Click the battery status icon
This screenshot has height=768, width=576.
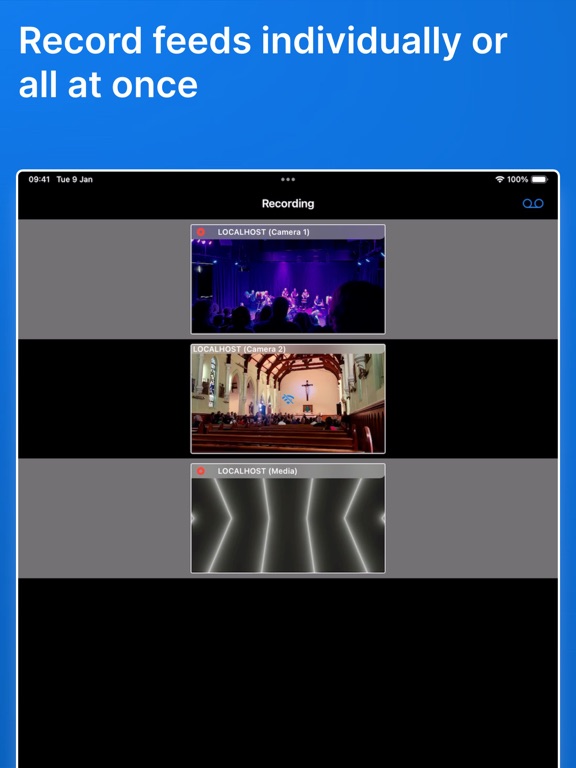coord(540,179)
